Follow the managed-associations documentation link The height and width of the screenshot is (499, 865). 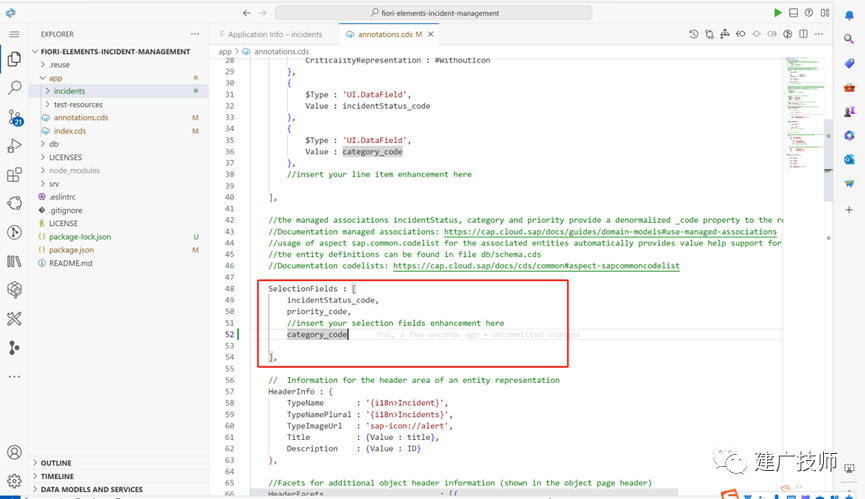pyautogui.click(x=610, y=232)
